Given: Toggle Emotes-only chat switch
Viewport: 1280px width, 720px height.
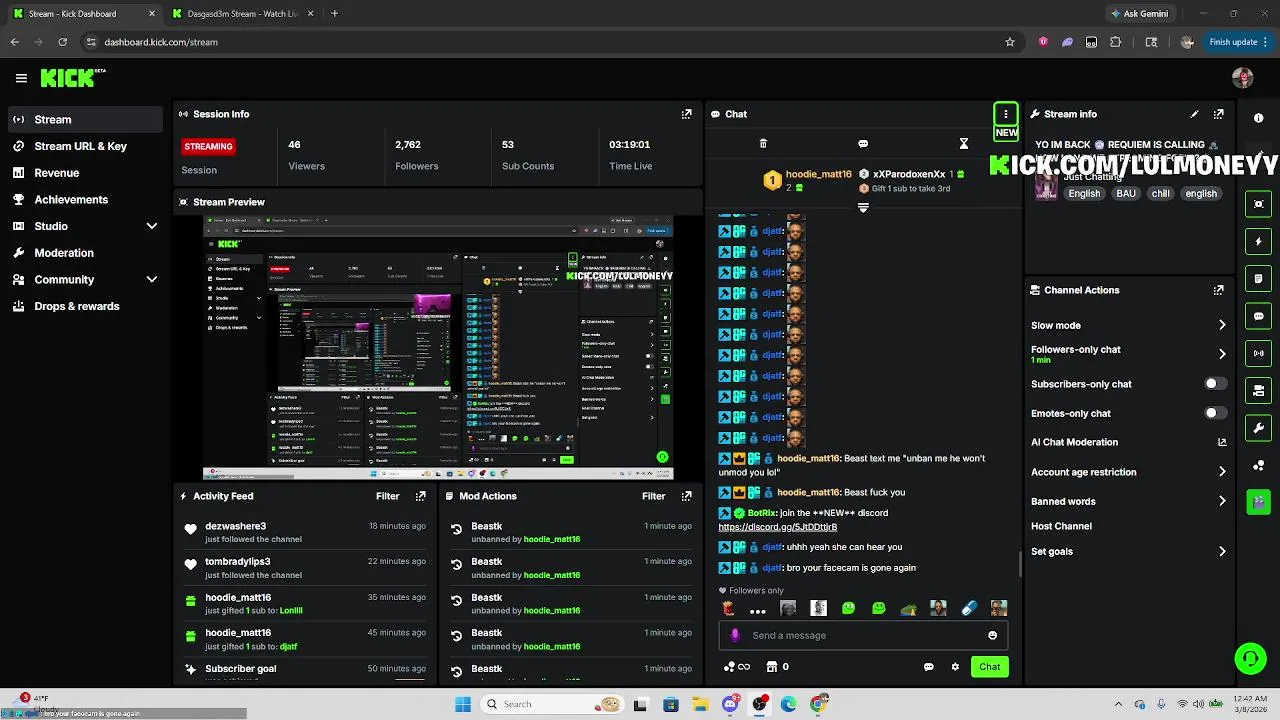Looking at the screenshot, I should [1215, 413].
